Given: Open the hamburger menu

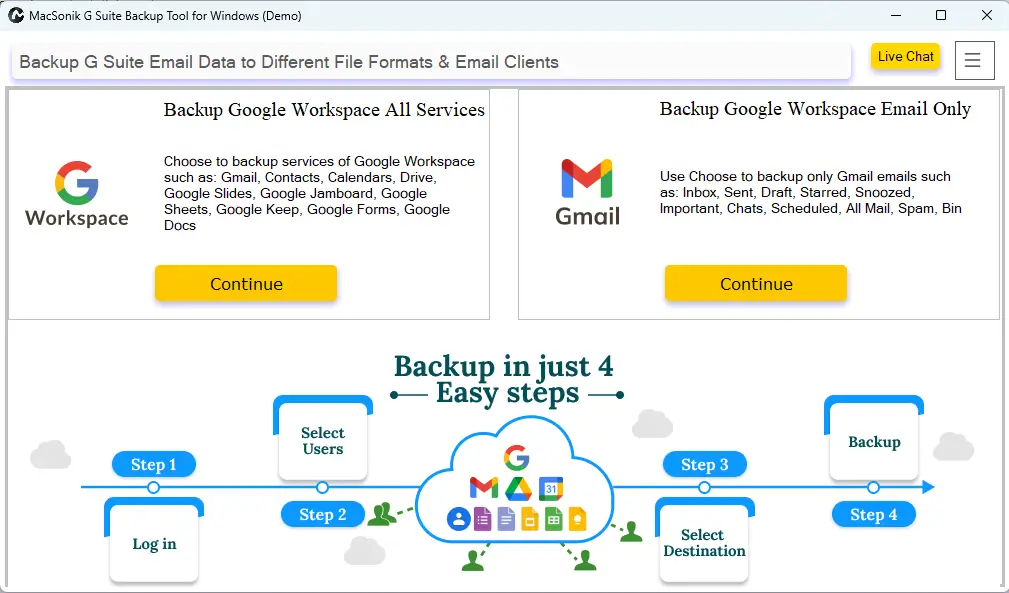Looking at the screenshot, I should (974, 61).
